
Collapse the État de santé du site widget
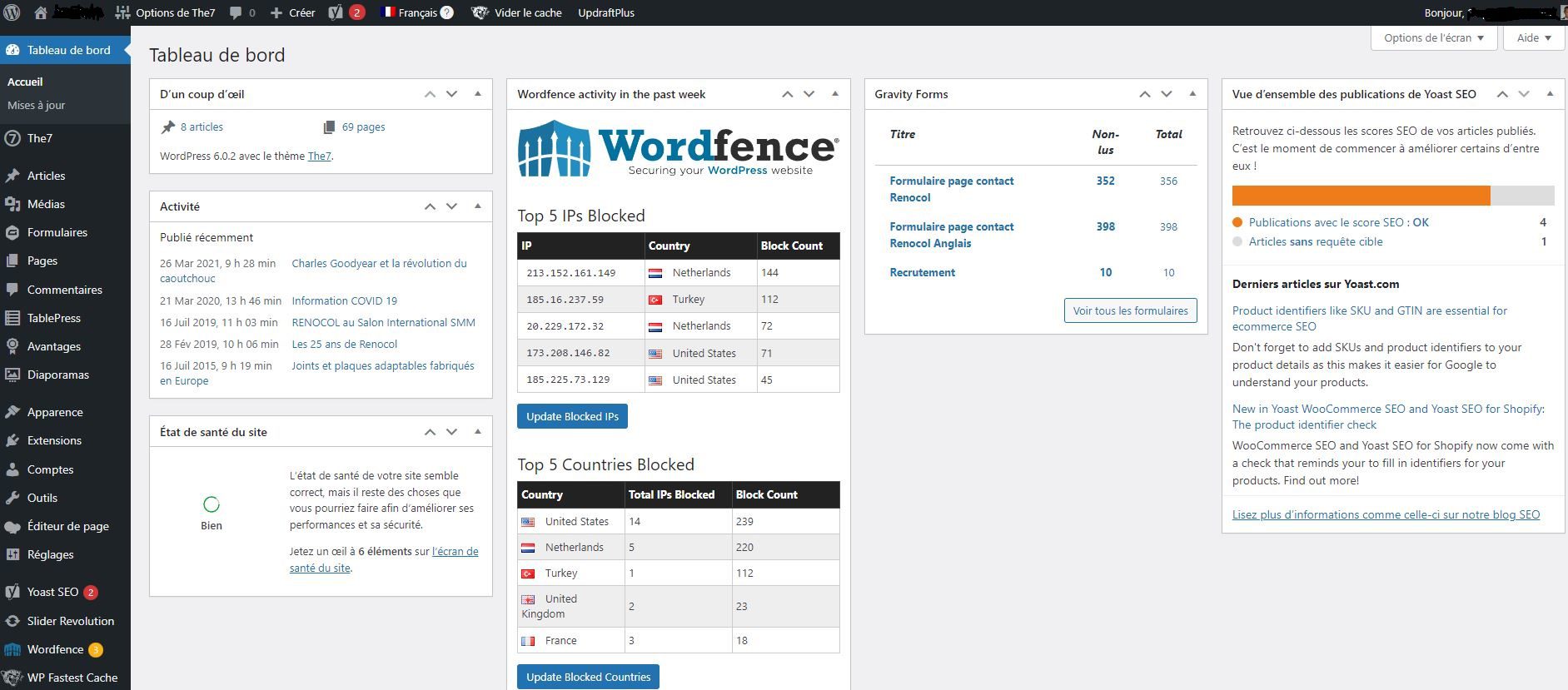point(477,432)
